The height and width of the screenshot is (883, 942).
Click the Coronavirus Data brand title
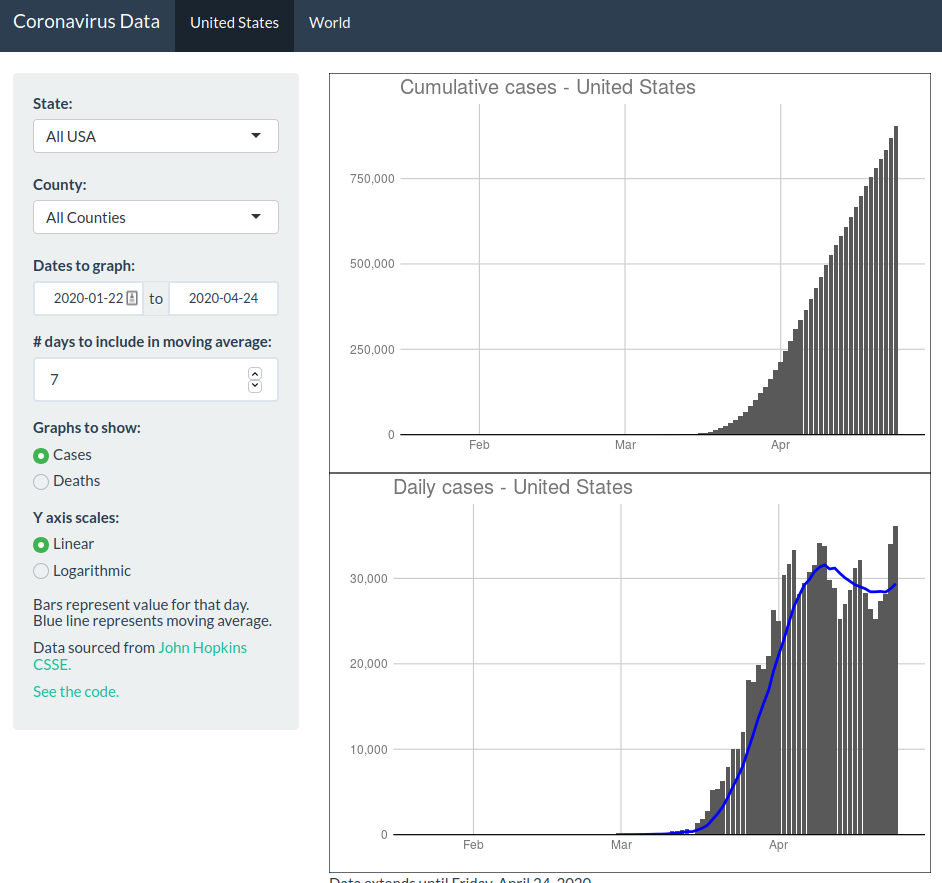coord(87,22)
